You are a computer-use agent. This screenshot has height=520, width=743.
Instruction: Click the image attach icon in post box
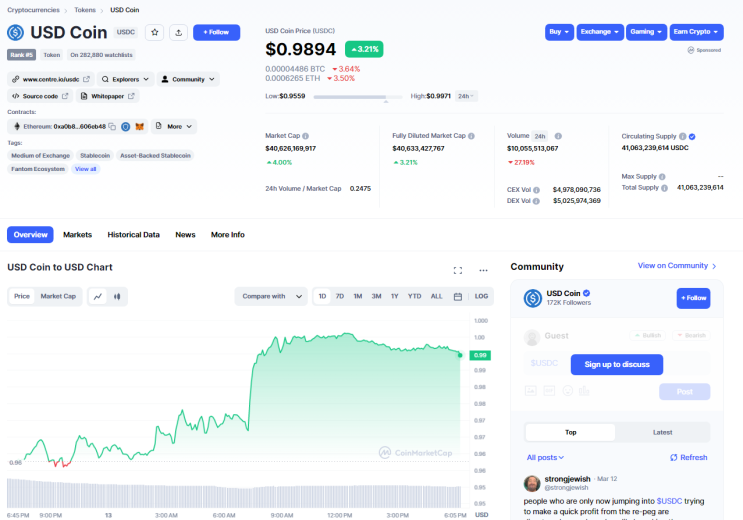[x=531, y=391]
